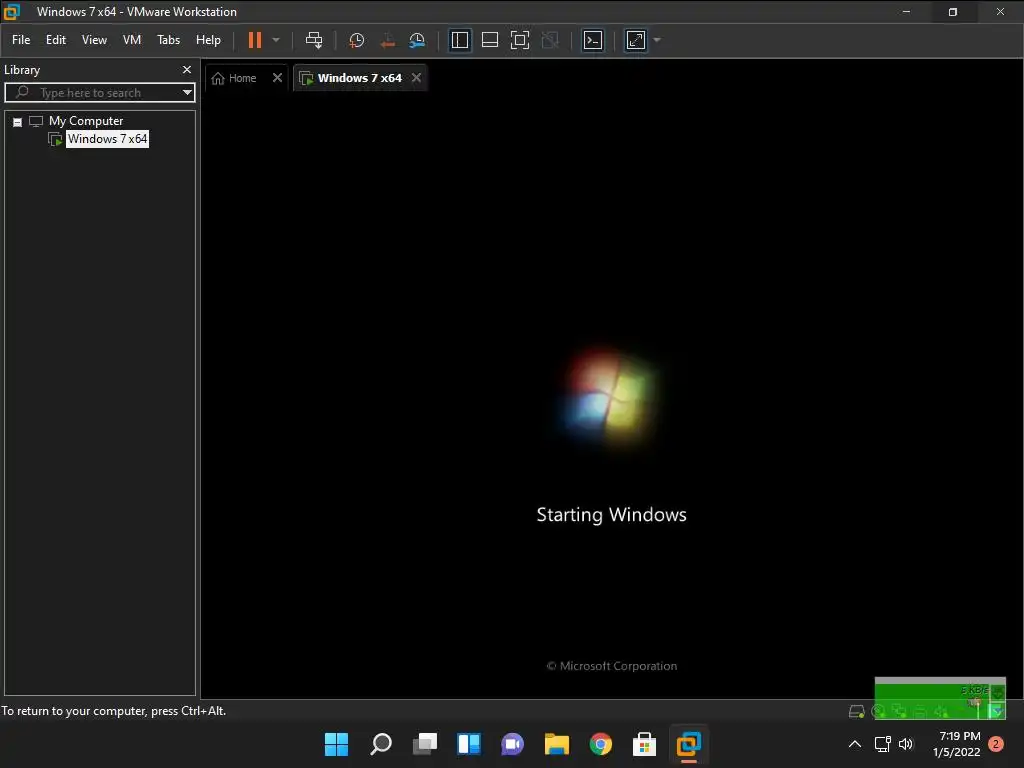Image resolution: width=1024 pixels, height=768 pixels.
Task: Restore down the VMware Workstation window
Action: (x=953, y=12)
